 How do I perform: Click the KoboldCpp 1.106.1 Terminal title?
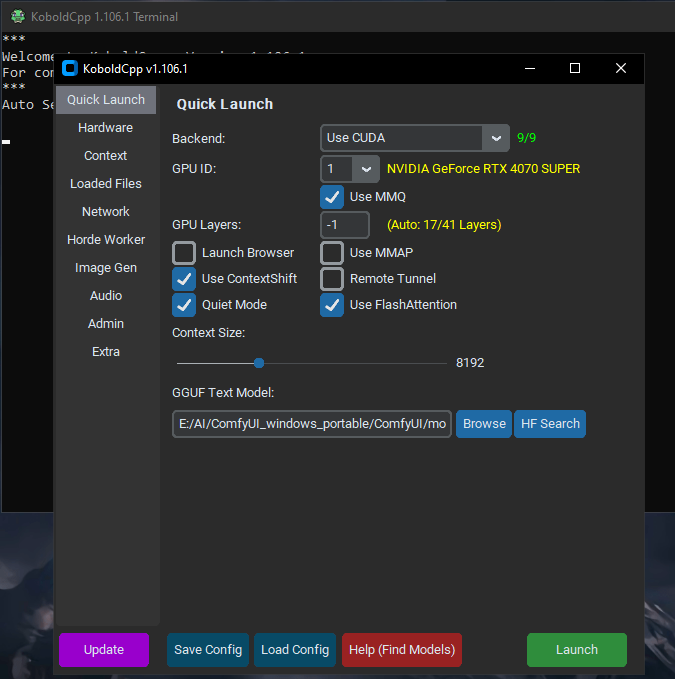(x=104, y=17)
